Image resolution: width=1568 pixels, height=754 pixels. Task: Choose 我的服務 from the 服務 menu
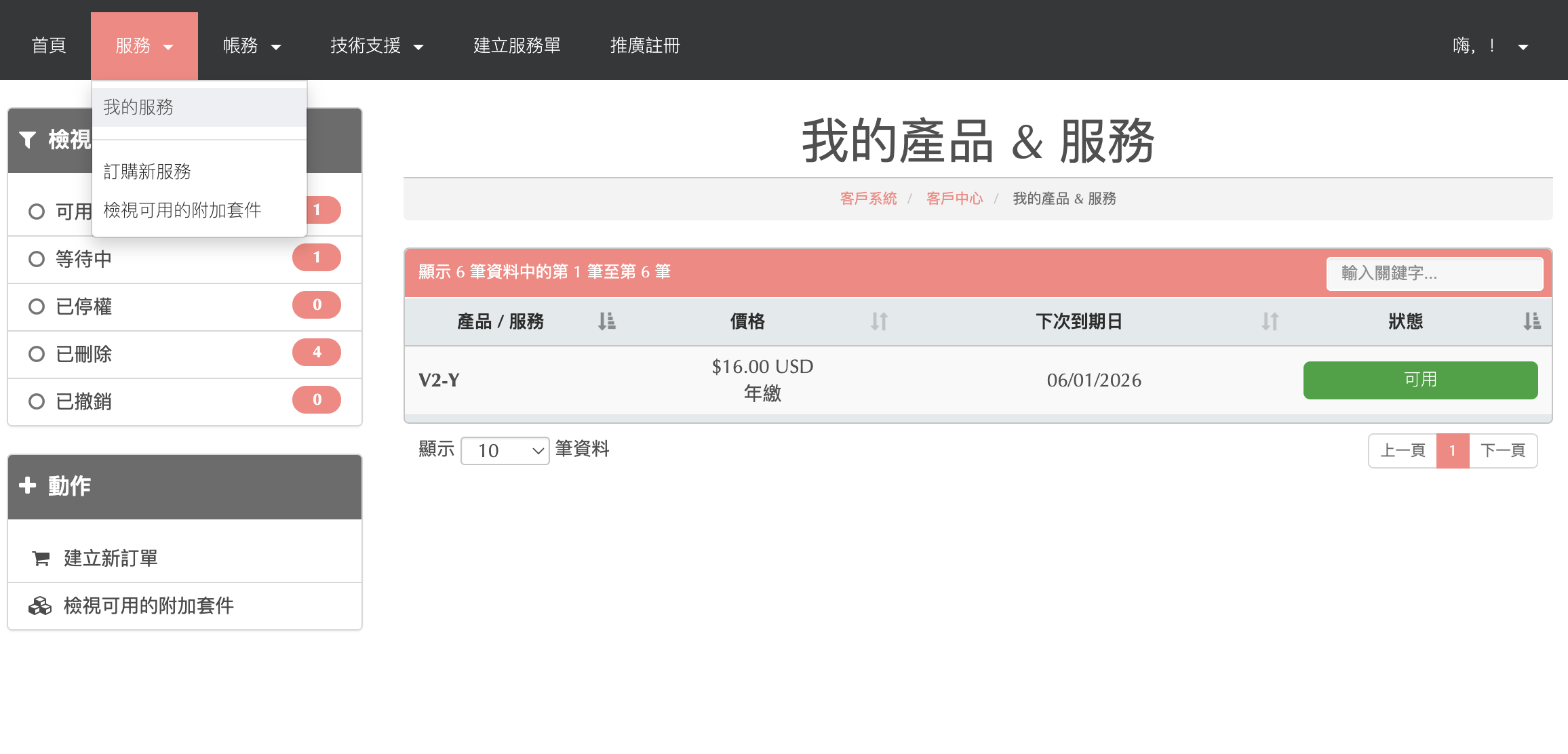coord(138,107)
